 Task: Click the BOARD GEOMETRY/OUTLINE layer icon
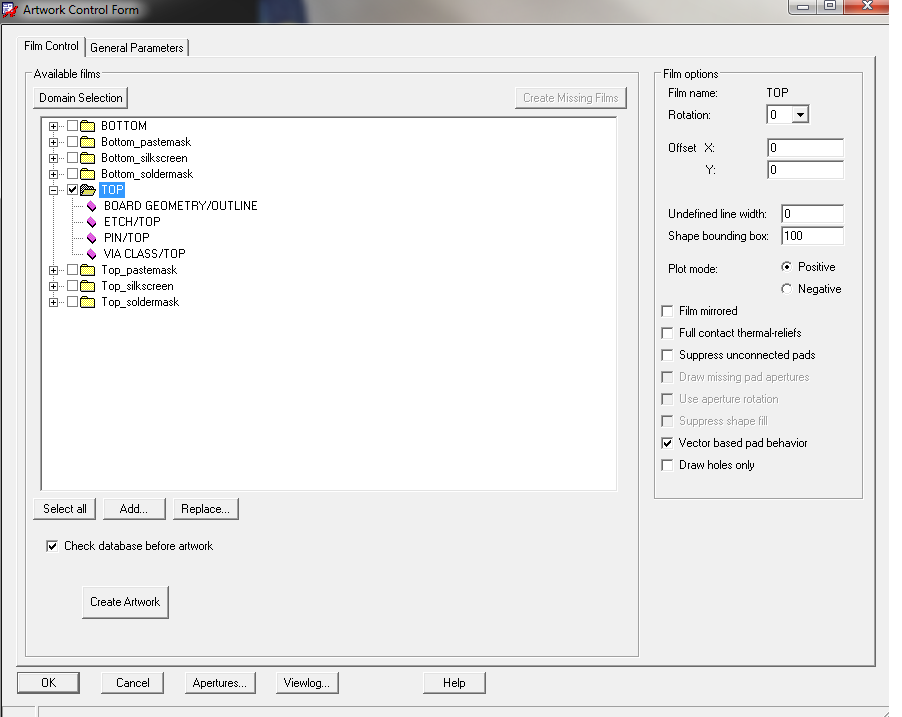pyautogui.click(x=92, y=206)
